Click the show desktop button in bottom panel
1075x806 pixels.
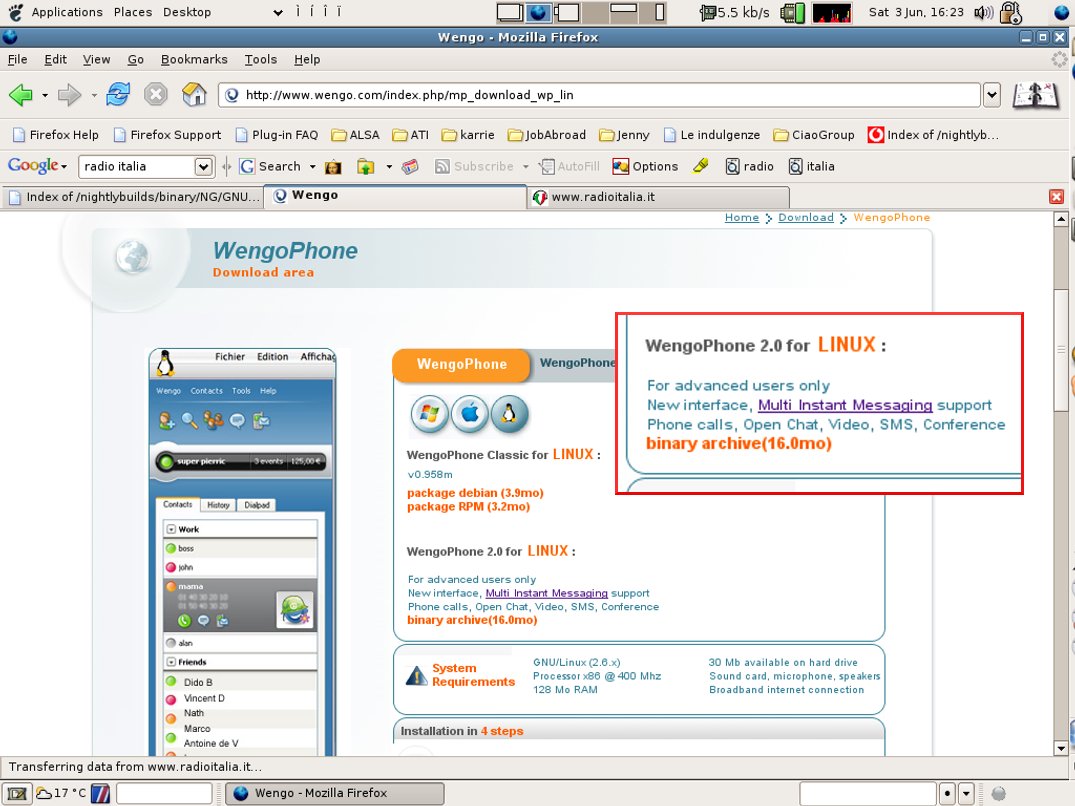click(16, 794)
